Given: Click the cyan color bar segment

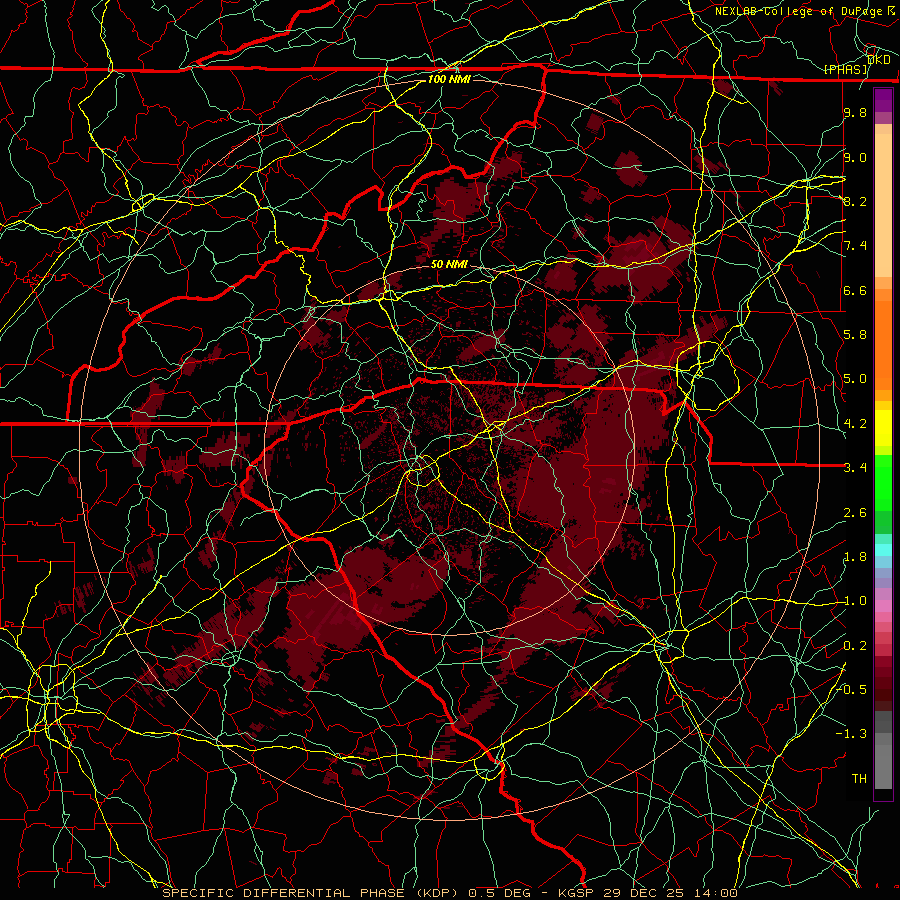Looking at the screenshot, I should [x=883, y=550].
